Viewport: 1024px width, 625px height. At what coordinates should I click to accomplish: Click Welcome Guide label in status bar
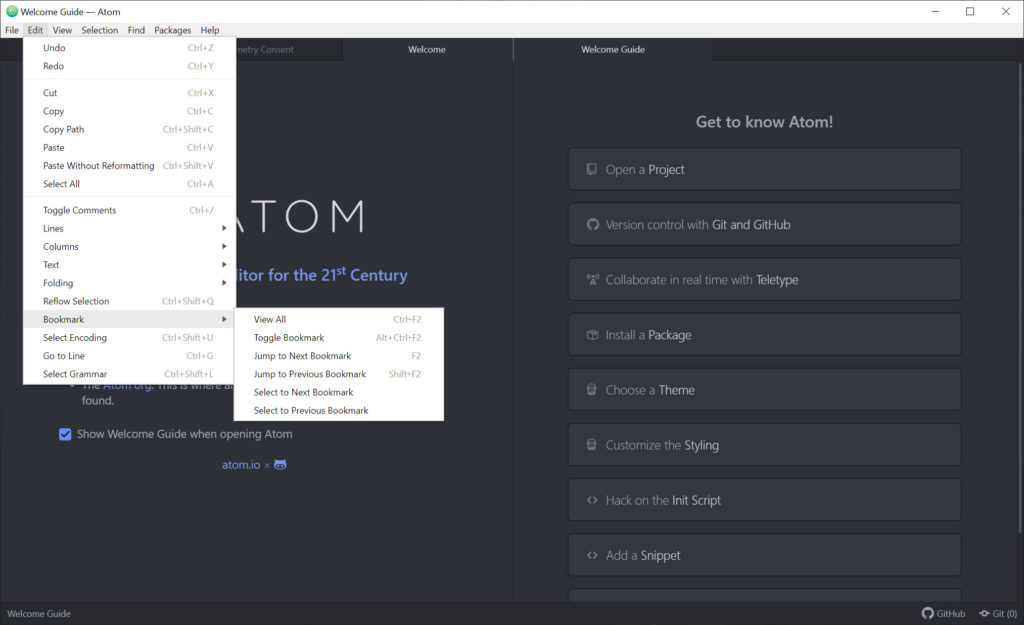click(39, 613)
